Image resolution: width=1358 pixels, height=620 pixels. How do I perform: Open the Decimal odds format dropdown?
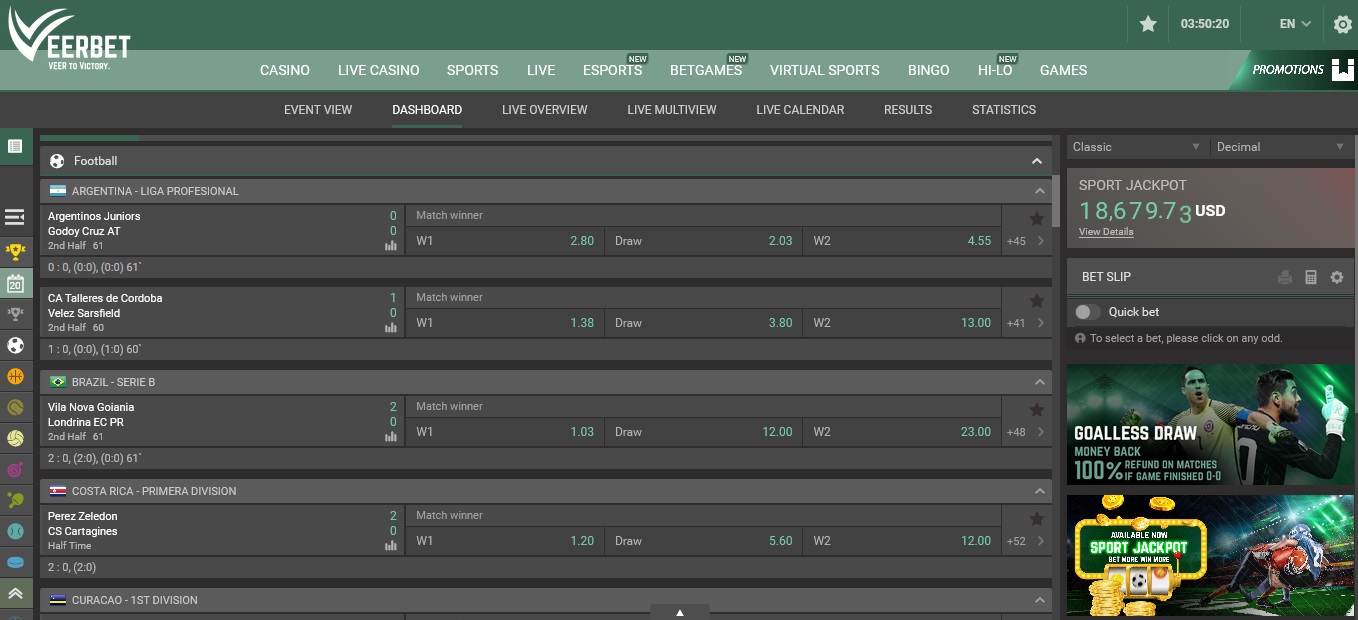(1281, 147)
